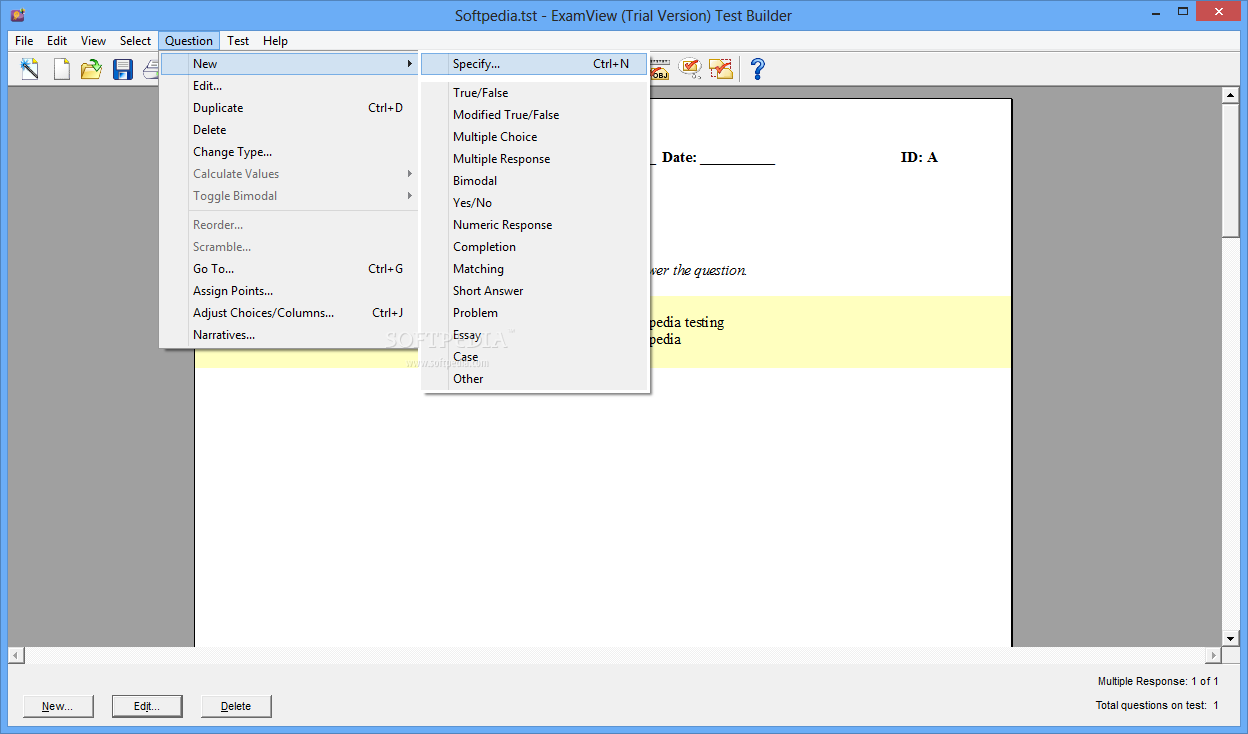This screenshot has width=1248, height=734.
Task: Select Go To... menu entry
Action: tap(289, 269)
